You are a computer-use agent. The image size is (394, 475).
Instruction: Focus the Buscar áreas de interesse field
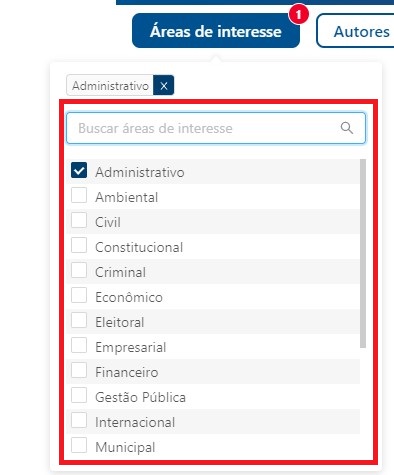(x=216, y=128)
